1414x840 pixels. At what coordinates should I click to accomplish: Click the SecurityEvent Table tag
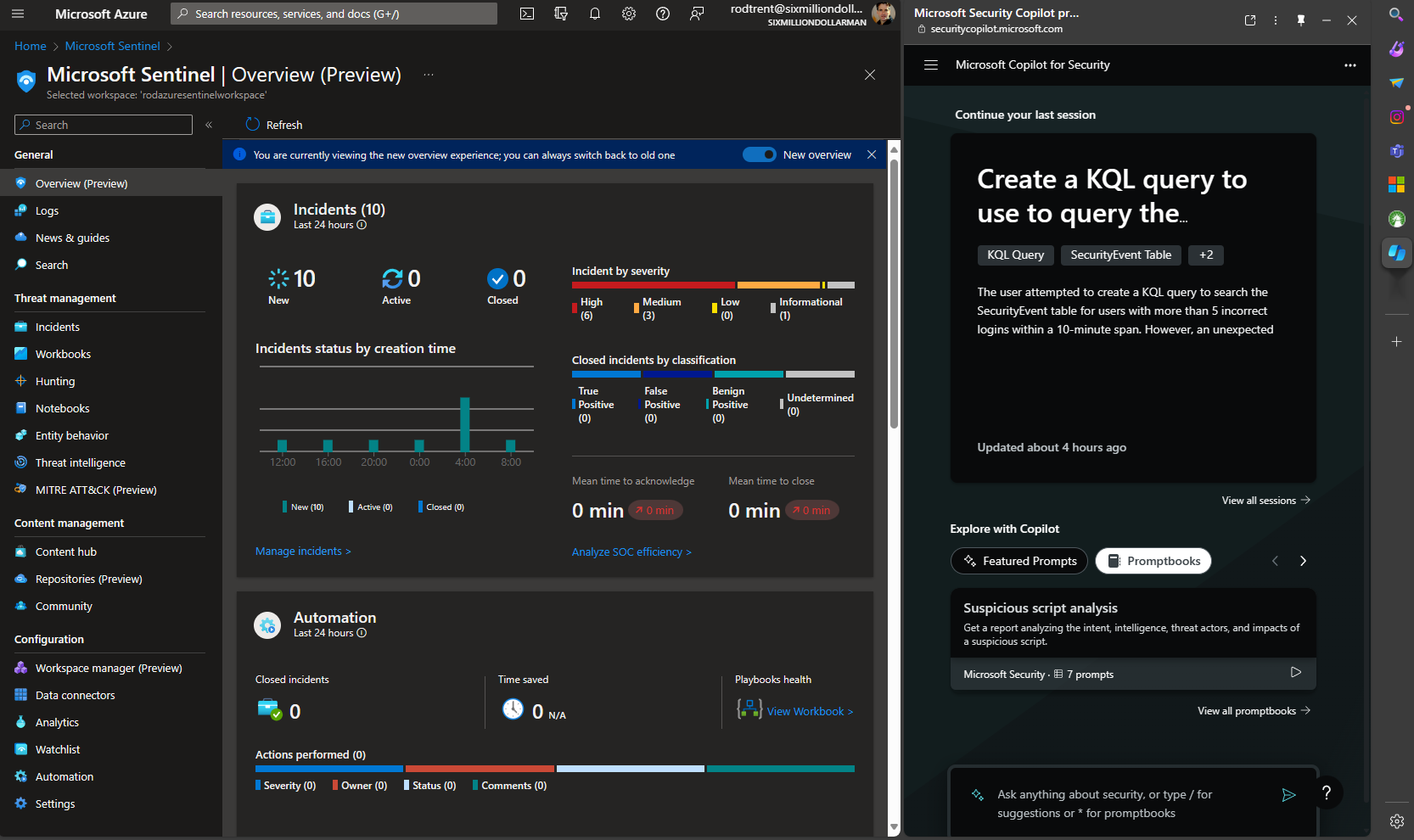coord(1120,255)
